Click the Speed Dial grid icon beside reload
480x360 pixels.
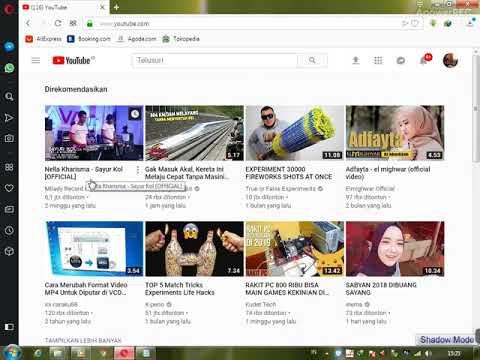[73, 23]
